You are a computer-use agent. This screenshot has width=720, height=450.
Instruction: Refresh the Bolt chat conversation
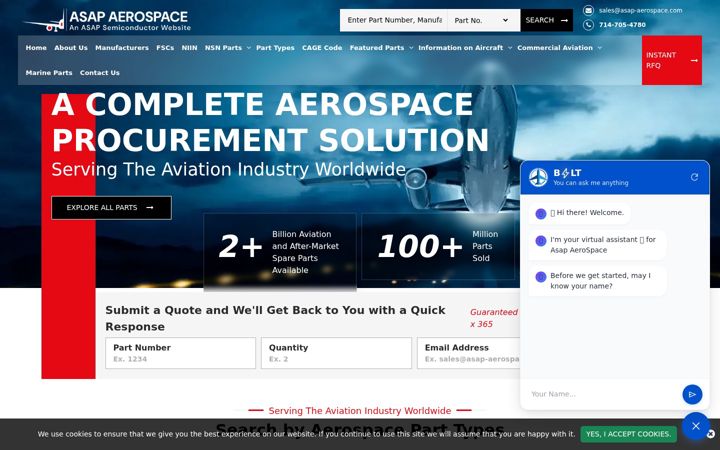coord(694,177)
